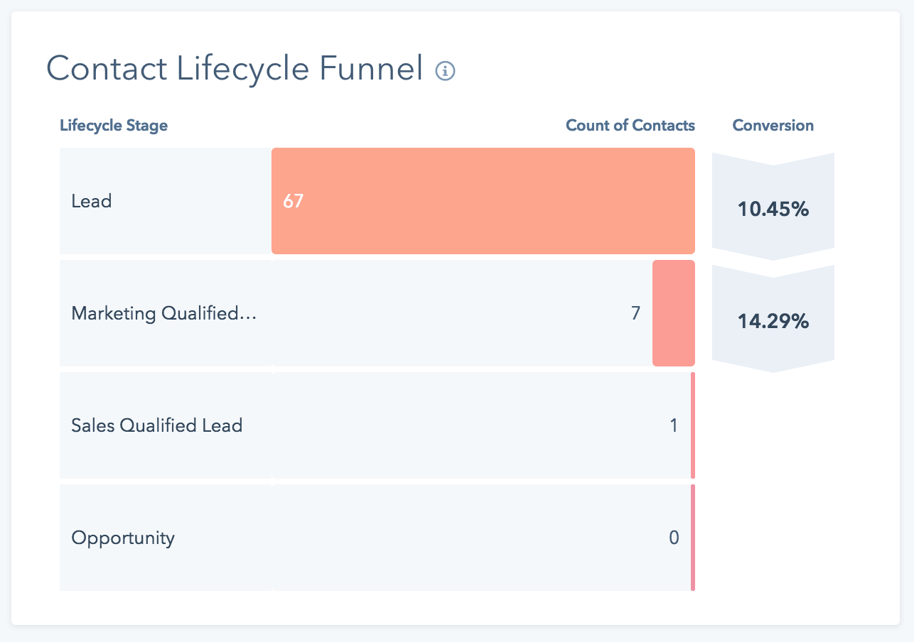Click the count 1 for Sales Qualified Lead
914x642 pixels.
[673, 424]
